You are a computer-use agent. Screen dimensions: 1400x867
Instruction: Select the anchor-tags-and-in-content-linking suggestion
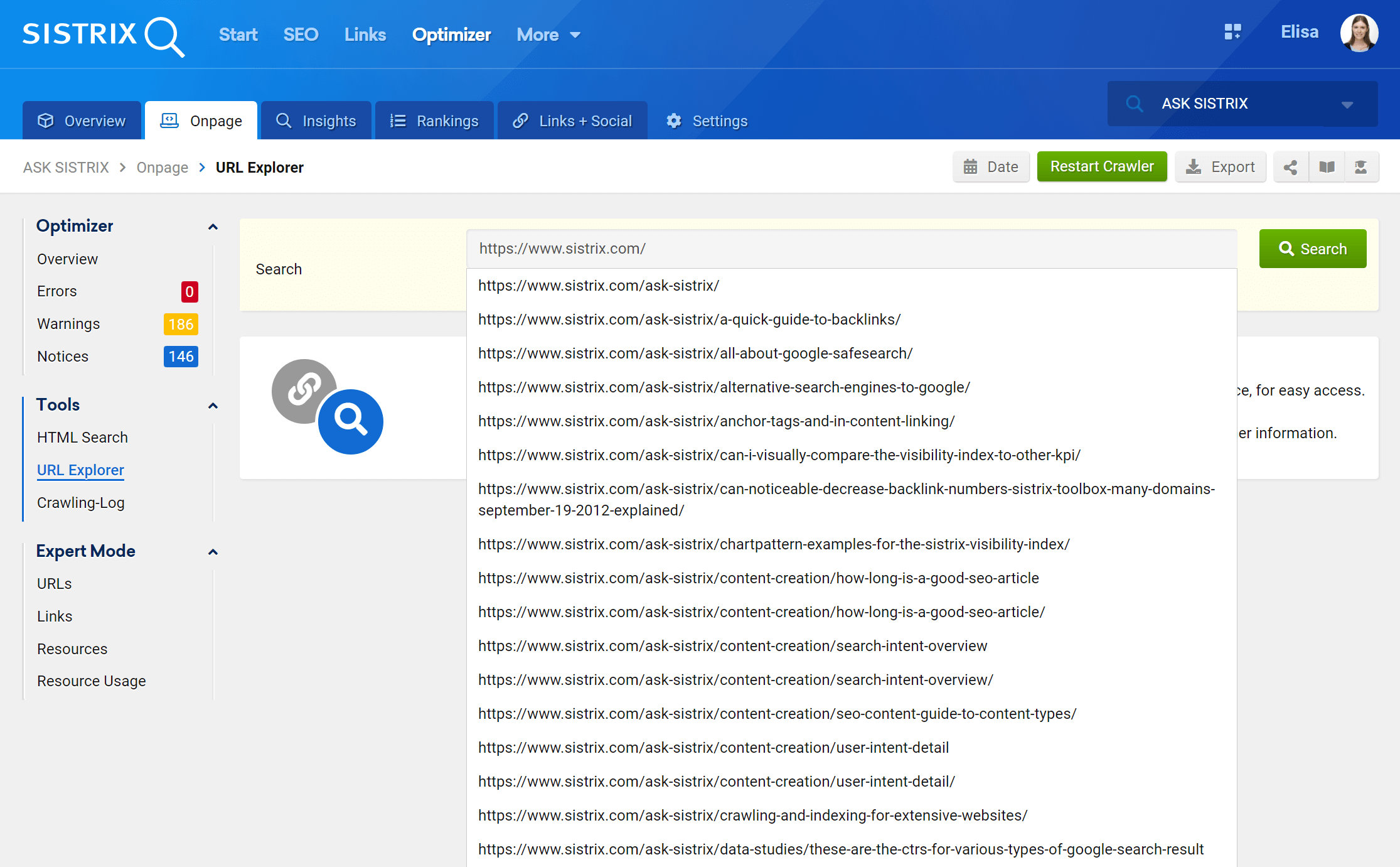click(x=852, y=421)
